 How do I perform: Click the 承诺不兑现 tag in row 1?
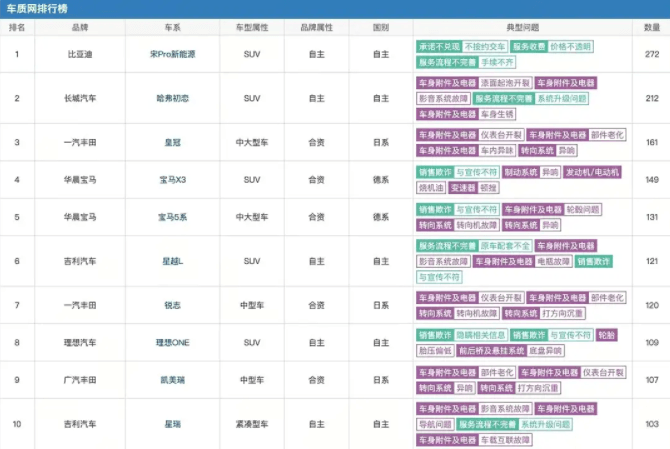439,47
